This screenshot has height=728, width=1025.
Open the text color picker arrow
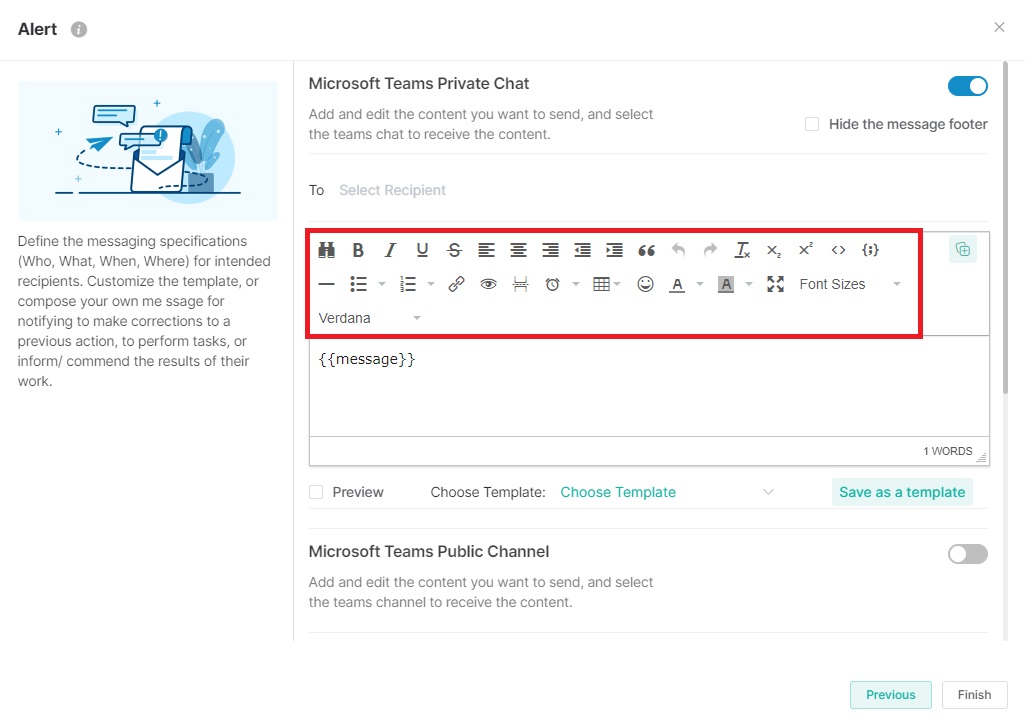pos(700,284)
